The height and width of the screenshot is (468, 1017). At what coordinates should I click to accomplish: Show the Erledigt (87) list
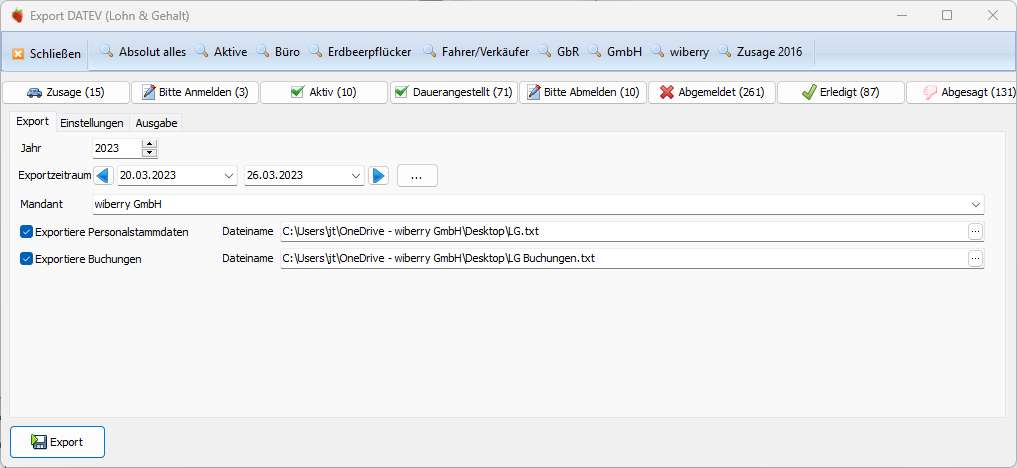tap(841, 92)
